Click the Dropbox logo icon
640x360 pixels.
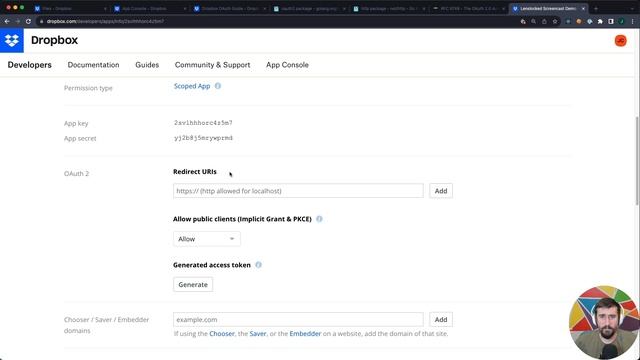[x=12, y=40]
